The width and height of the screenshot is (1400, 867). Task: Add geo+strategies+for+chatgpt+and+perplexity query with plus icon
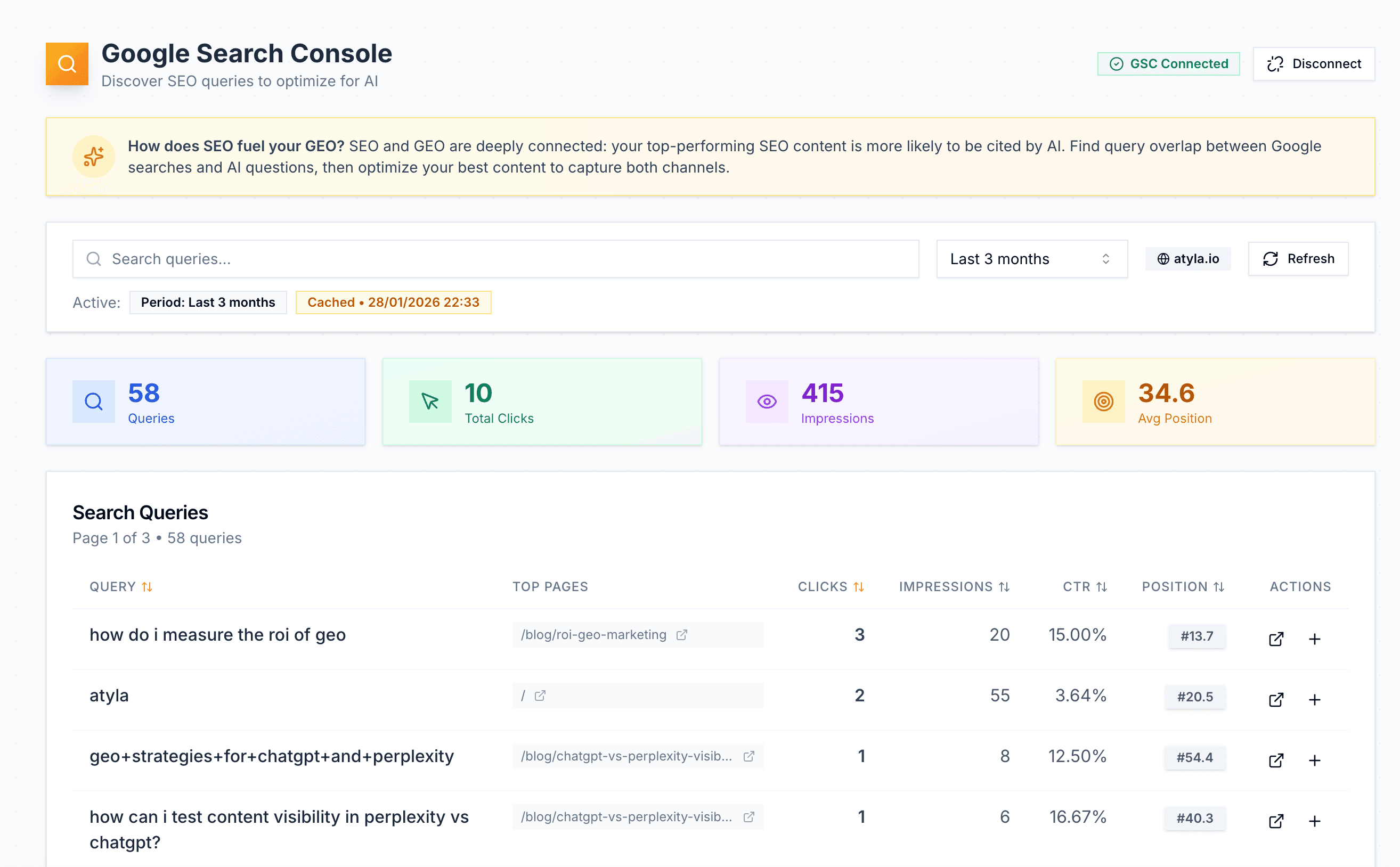pos(1314,760)
